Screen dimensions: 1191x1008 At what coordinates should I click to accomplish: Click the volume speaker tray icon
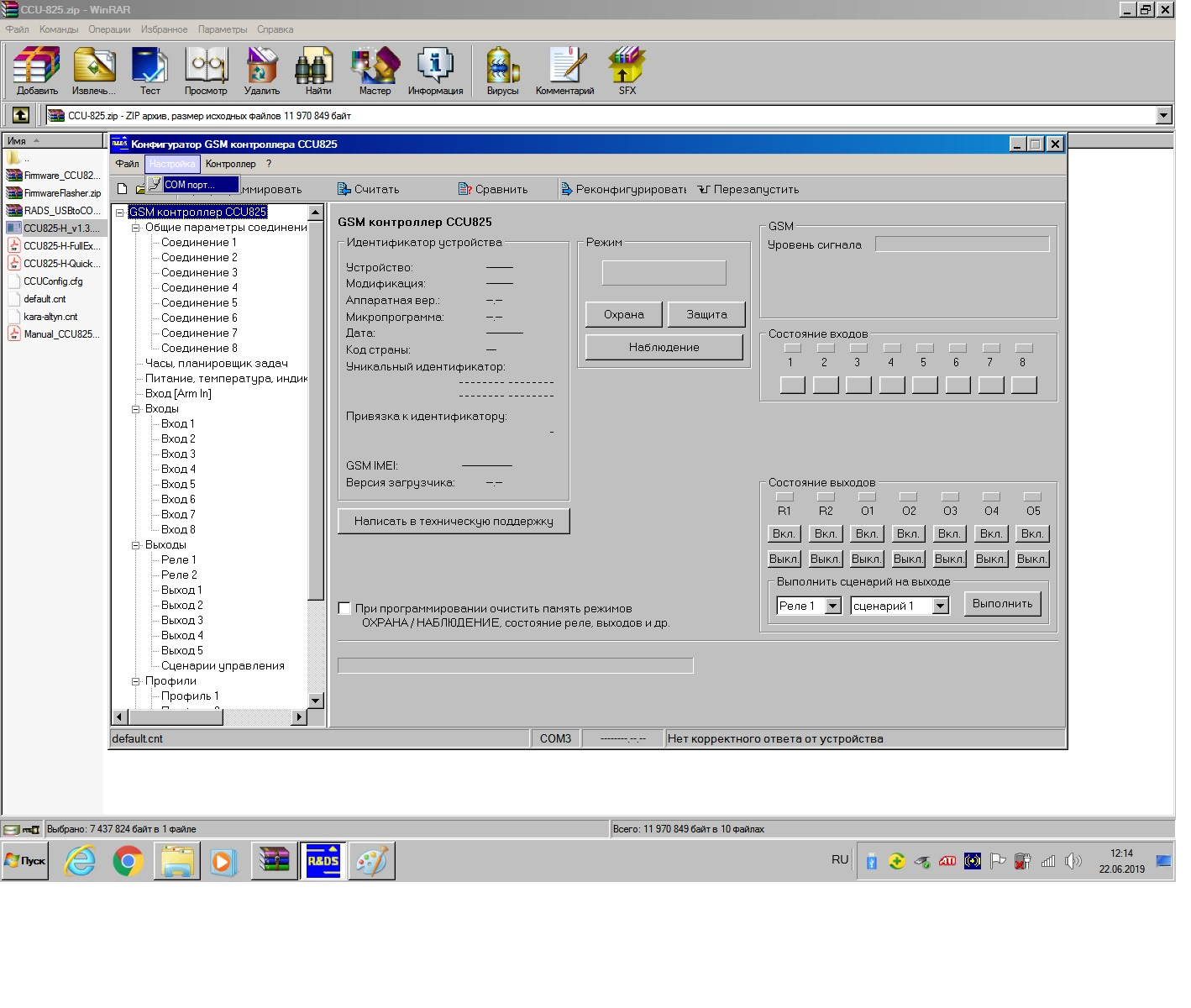point(1073,861)
